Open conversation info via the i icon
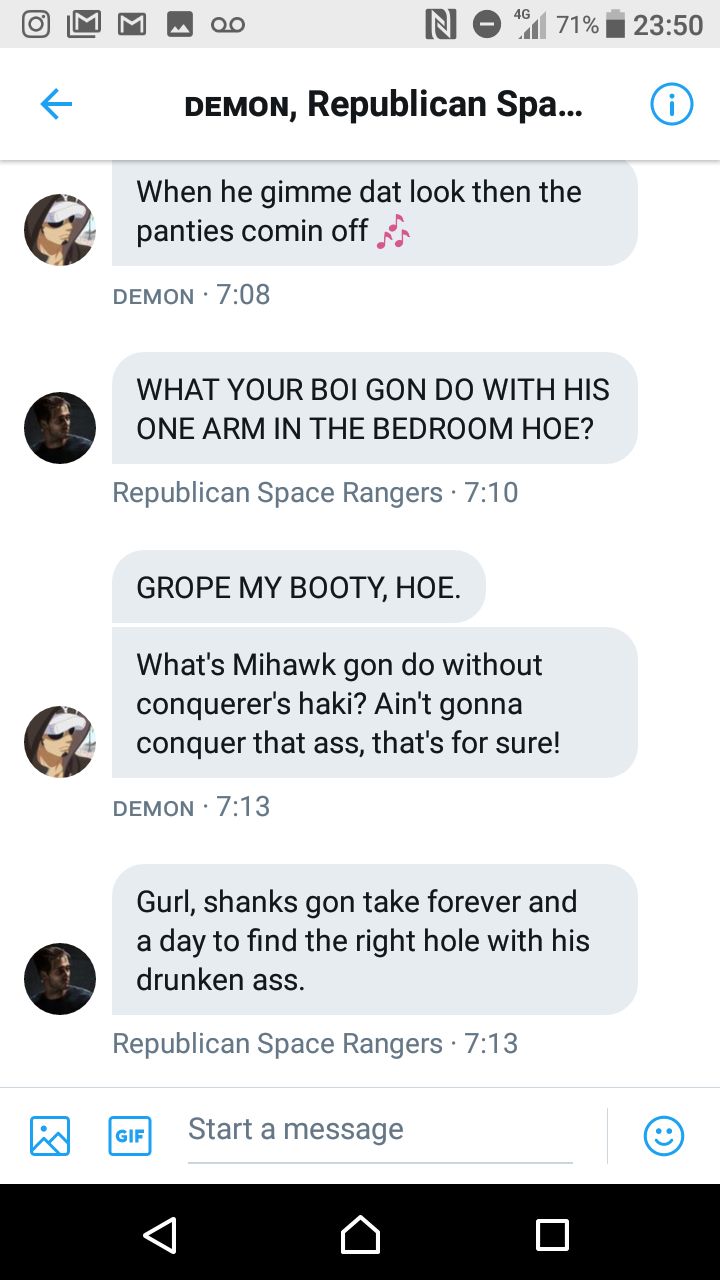Image resolution: width=720 pixels, height=1280 pixels. tap(671, 104)
